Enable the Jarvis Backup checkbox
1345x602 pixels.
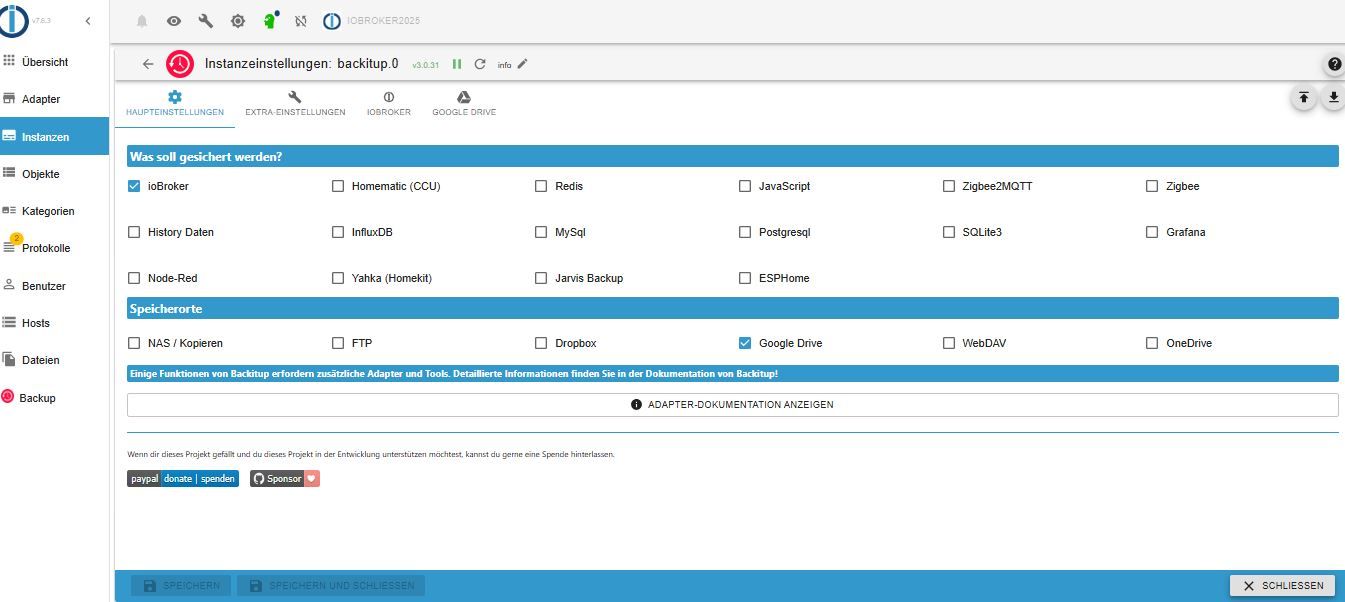(x=541, y=278)
